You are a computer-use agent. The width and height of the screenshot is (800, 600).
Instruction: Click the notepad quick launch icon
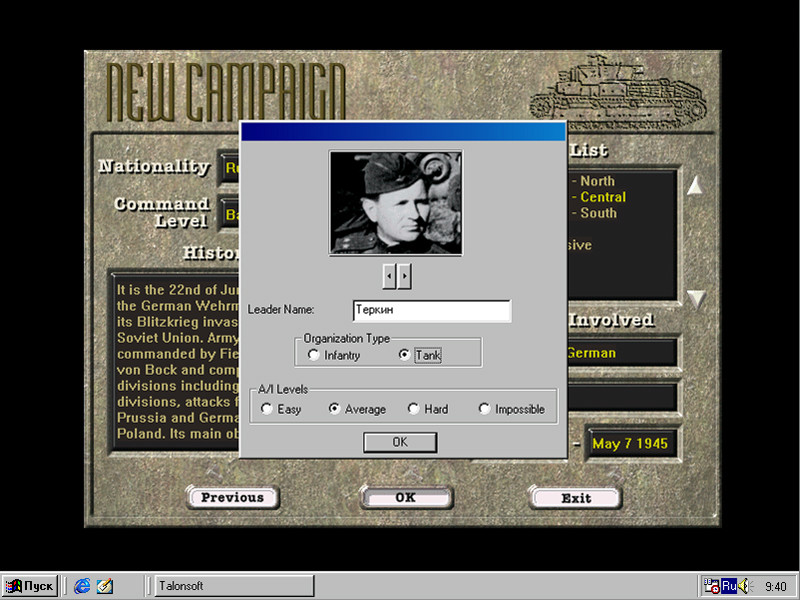point(105,586)
